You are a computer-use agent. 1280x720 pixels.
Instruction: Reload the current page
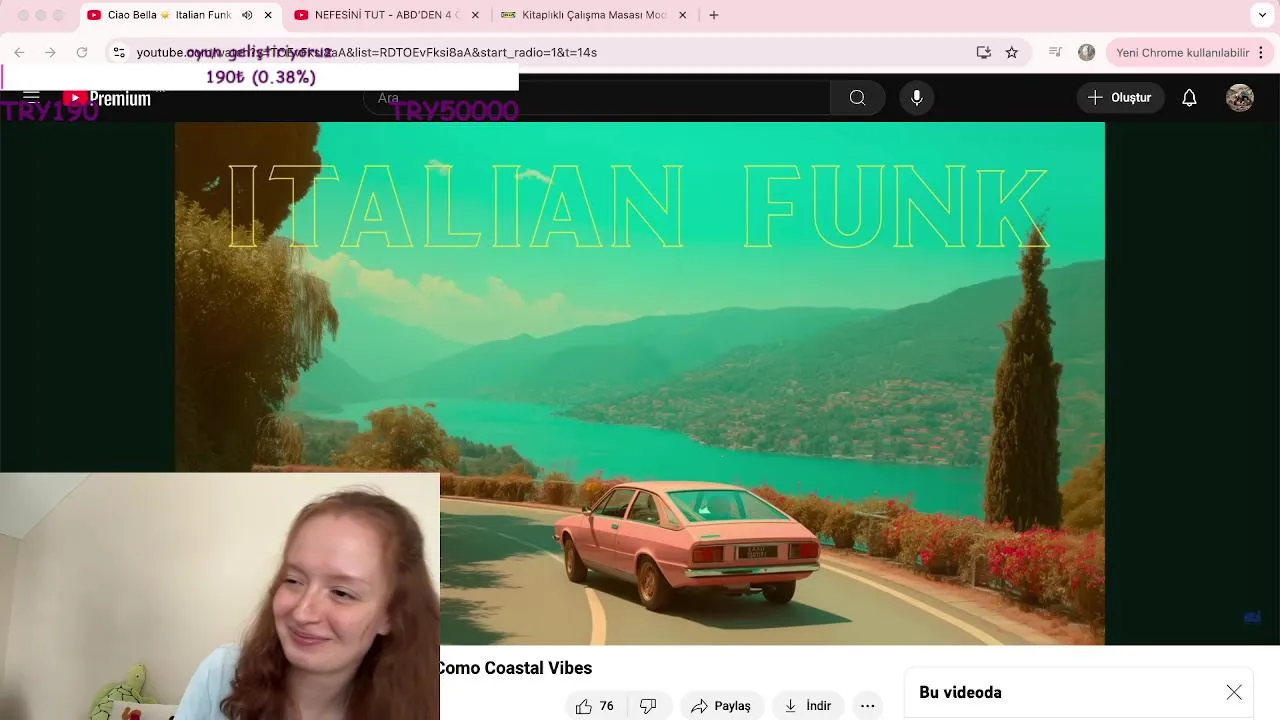(82, 52)
